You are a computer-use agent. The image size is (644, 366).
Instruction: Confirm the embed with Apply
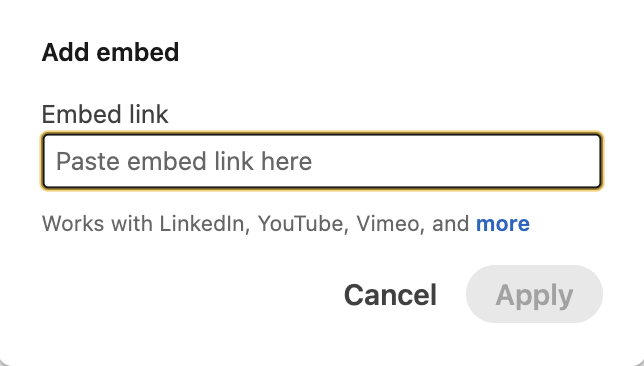[534, 294]
